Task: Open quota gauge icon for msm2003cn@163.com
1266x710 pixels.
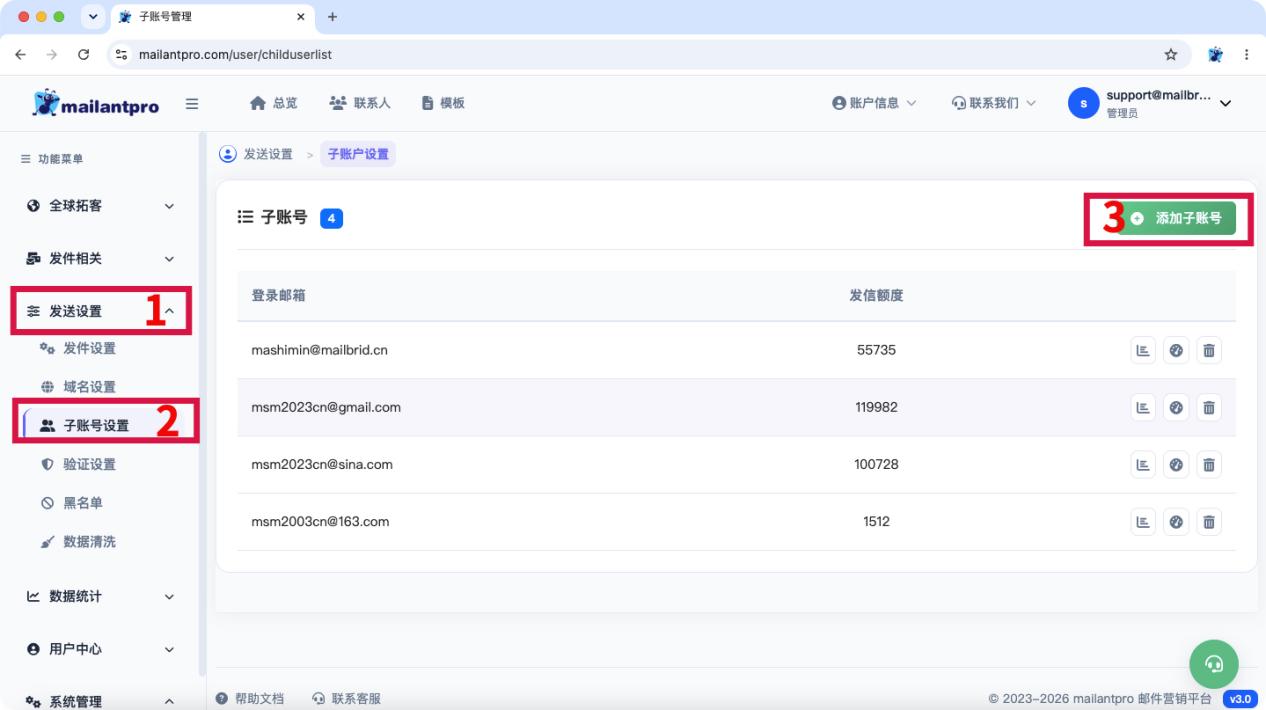Action: 1176,521
